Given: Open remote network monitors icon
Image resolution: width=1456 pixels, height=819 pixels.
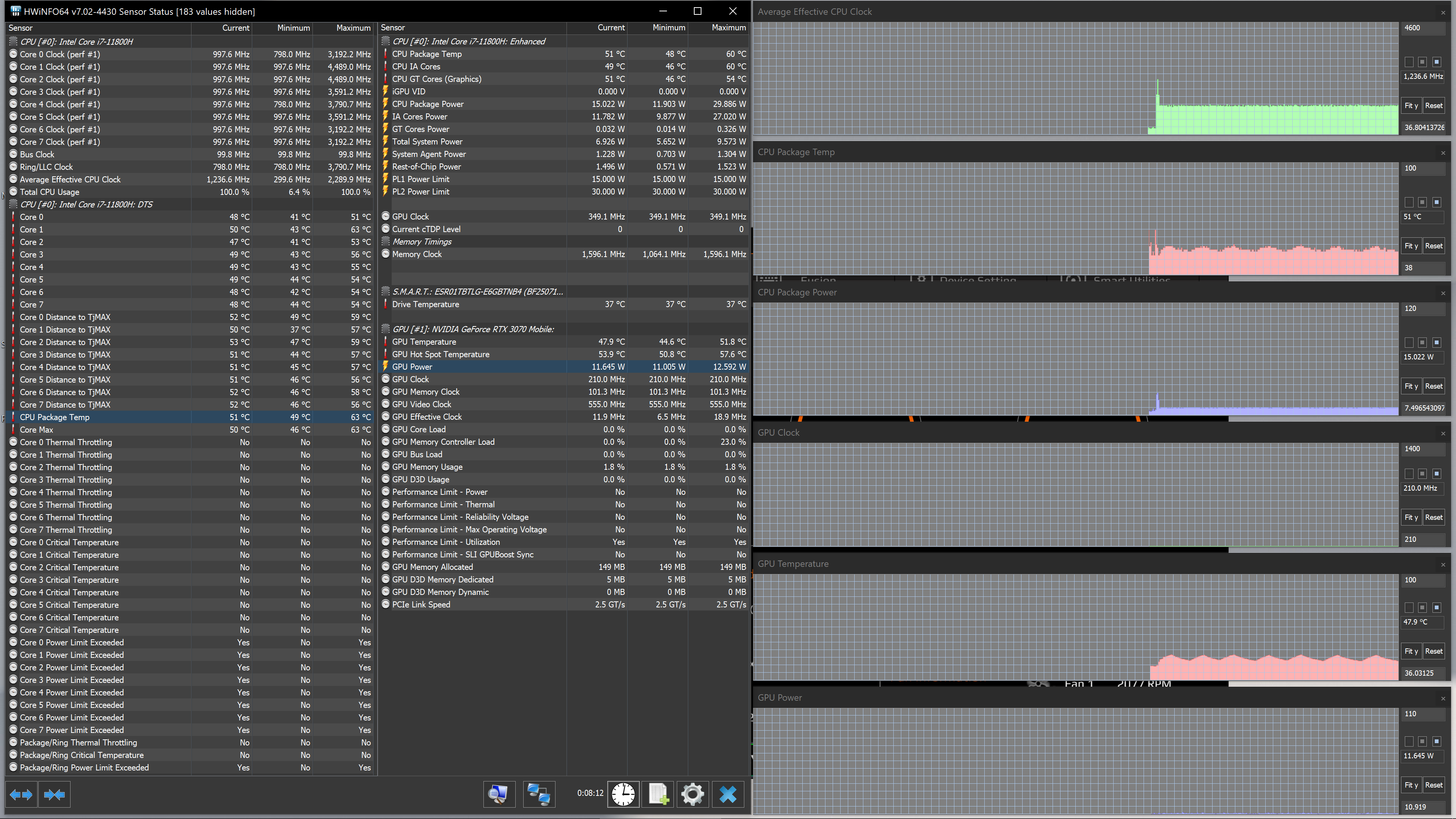Looking at the screenshot, I should 539,795.
